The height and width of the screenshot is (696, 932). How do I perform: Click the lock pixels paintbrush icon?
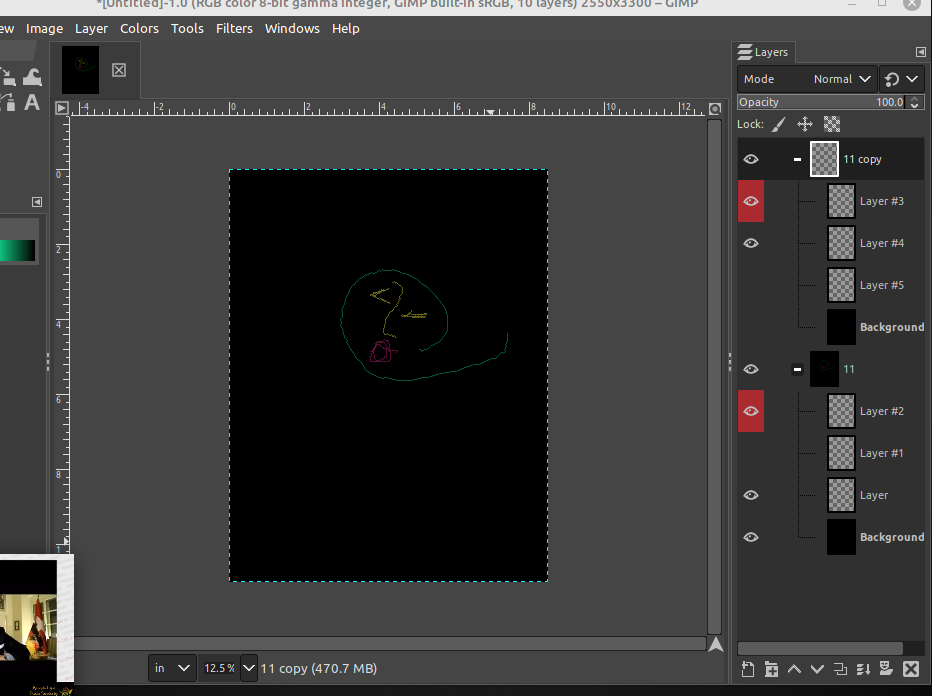tap(779, 124)
